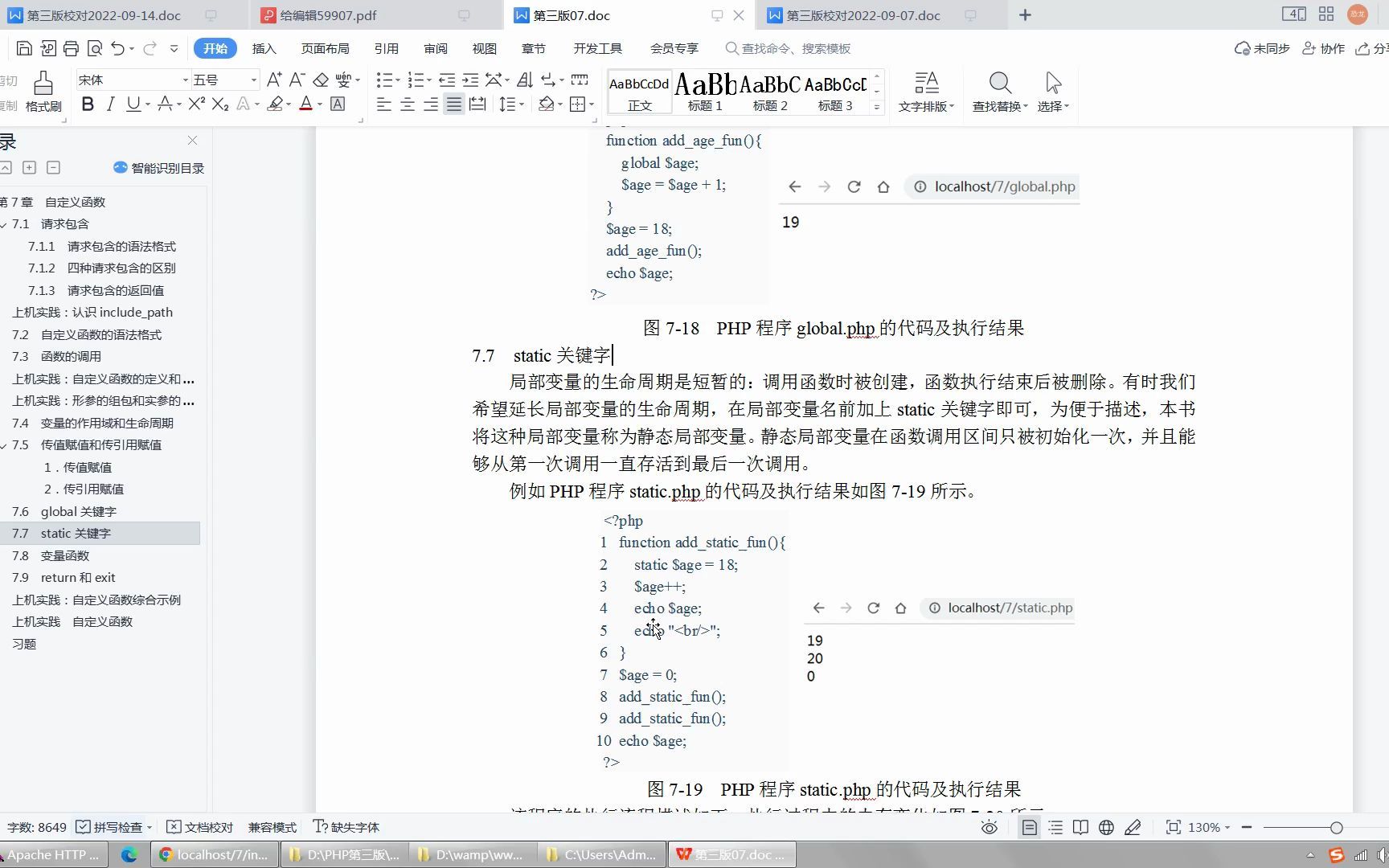Collapse the 7.1 请求包含 outline node
The image size is (1389, 868).
(5, 224)
